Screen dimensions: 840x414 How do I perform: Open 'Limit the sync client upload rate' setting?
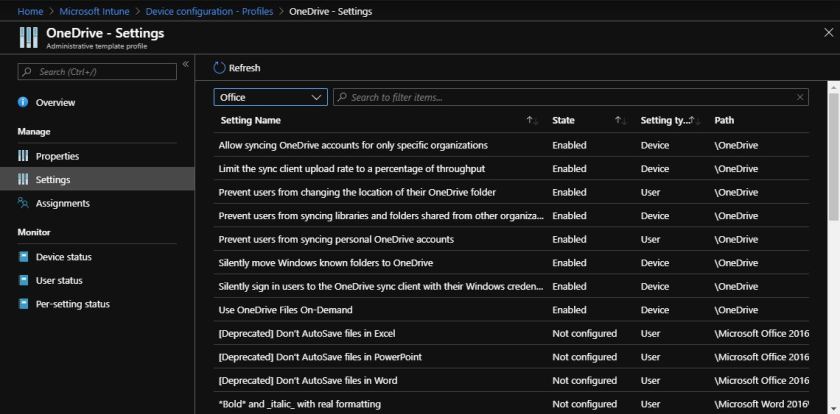pyautogui.click(x=351, y=169)
